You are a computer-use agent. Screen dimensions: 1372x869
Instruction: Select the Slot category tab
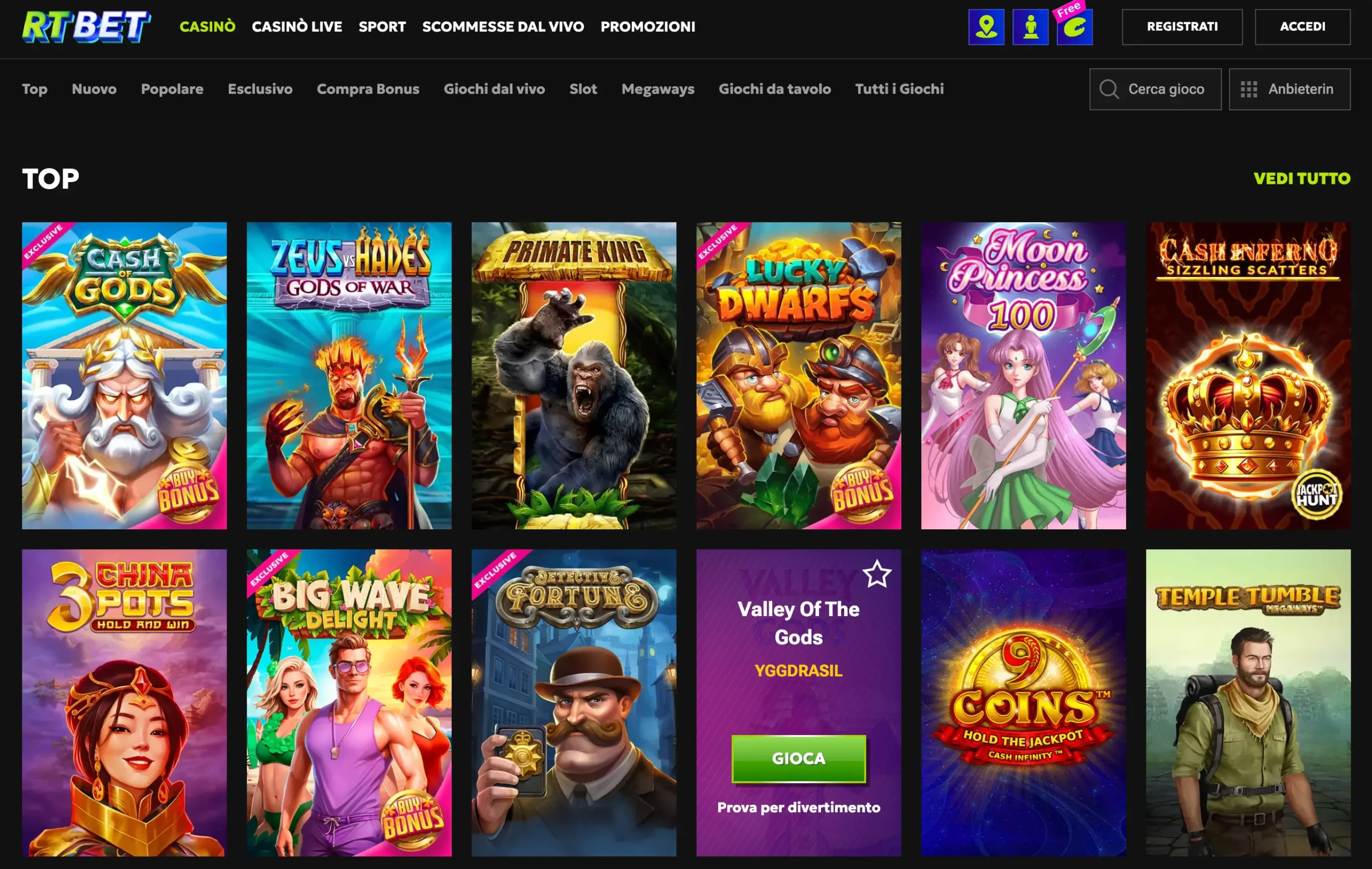[583, 89]
